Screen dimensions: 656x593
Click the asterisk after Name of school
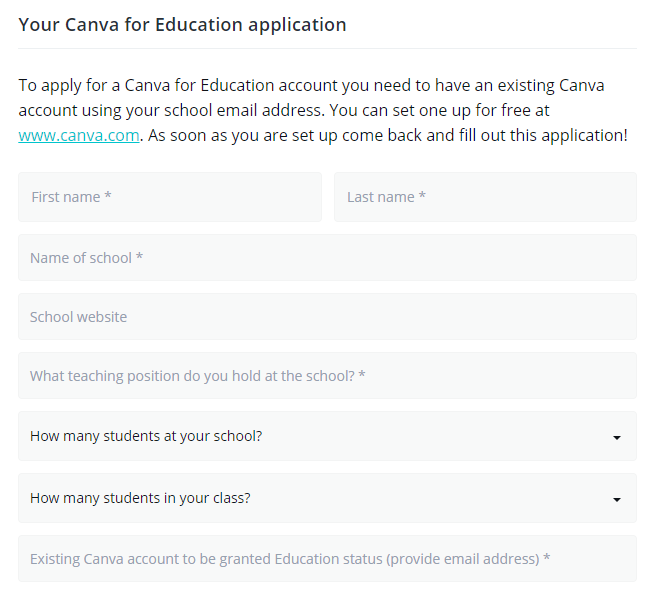pos(139,256)
